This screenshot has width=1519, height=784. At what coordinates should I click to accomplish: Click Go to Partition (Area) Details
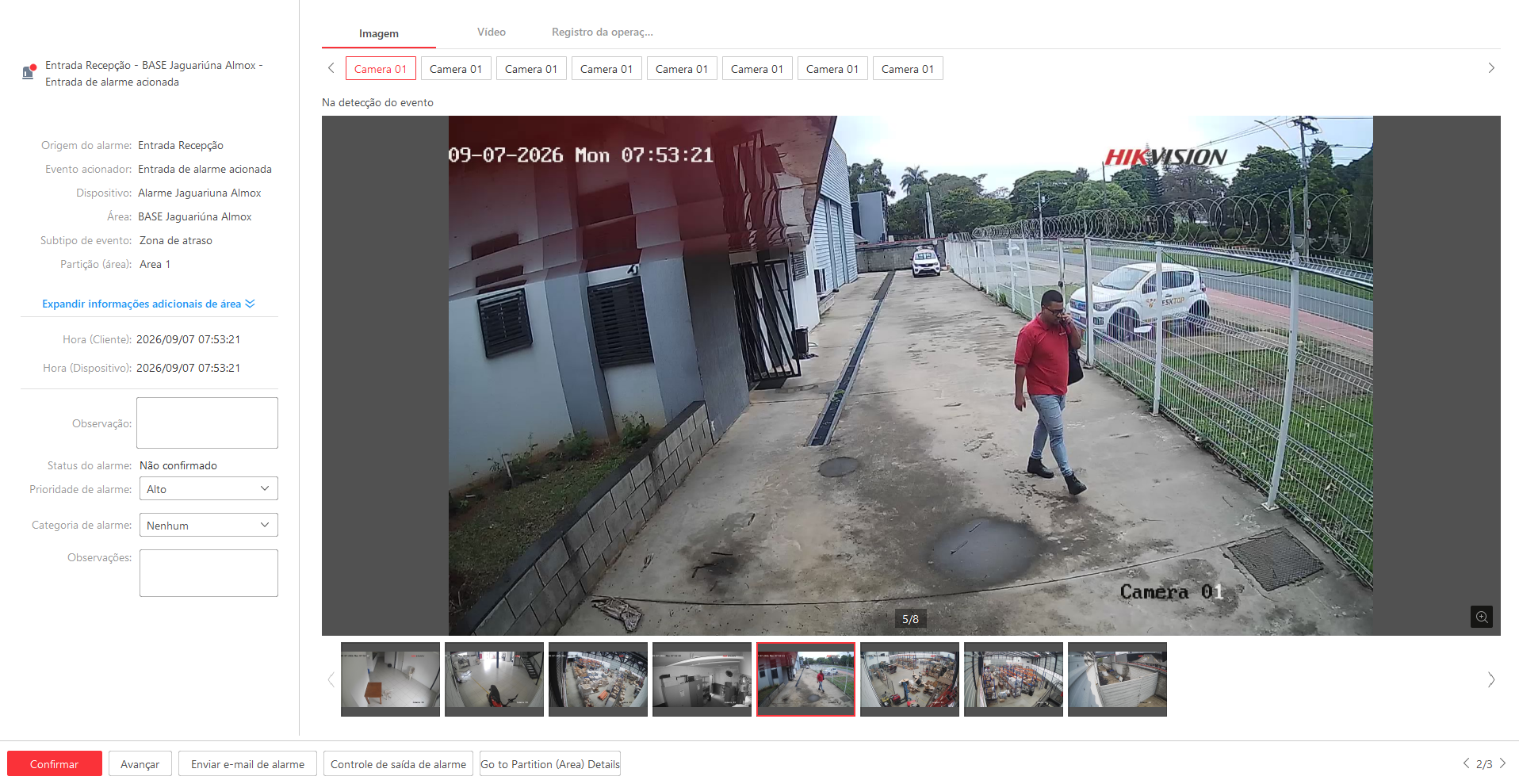550,764
